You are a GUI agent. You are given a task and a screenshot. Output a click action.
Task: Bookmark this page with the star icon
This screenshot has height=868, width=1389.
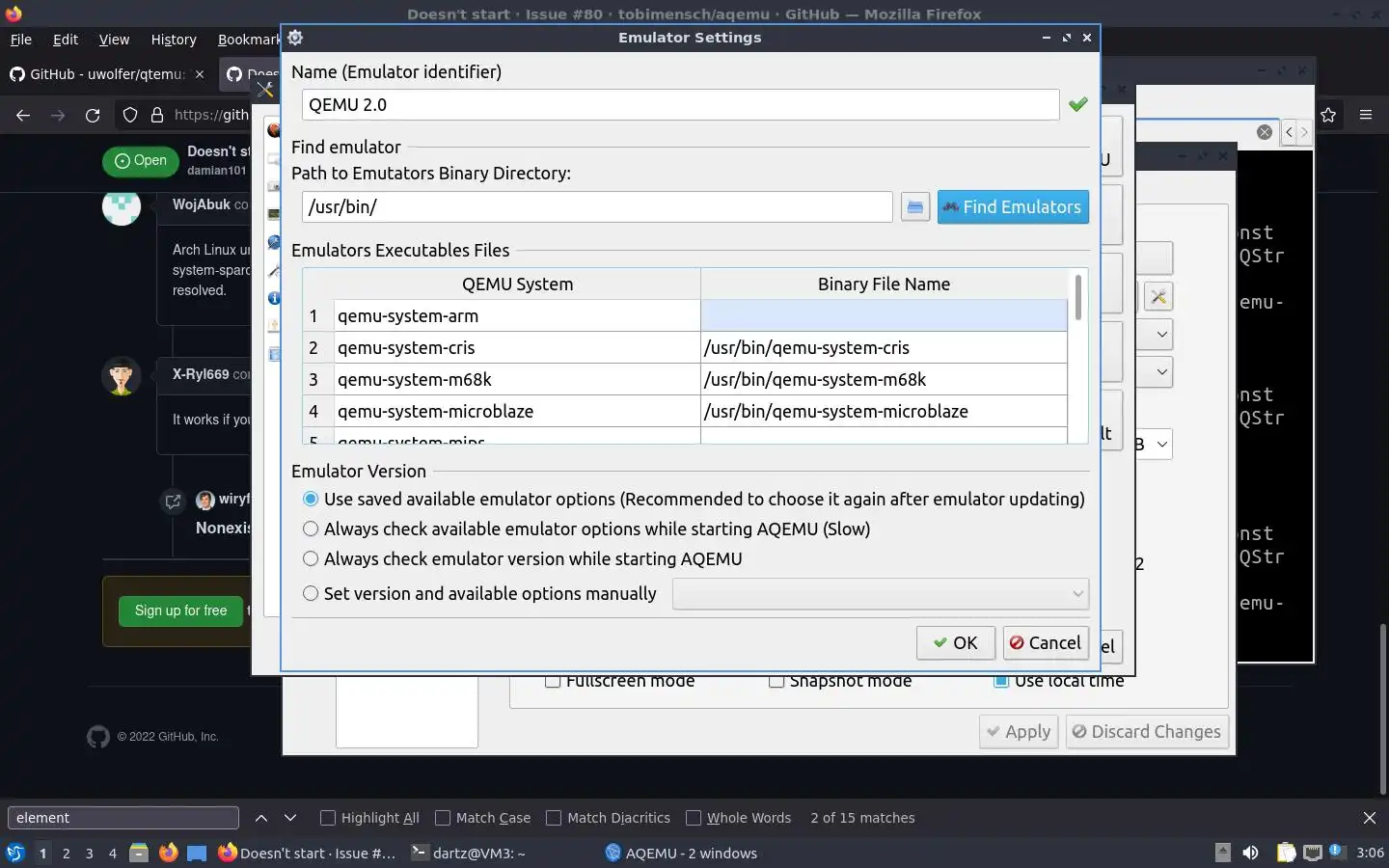tap(1328, 115)
